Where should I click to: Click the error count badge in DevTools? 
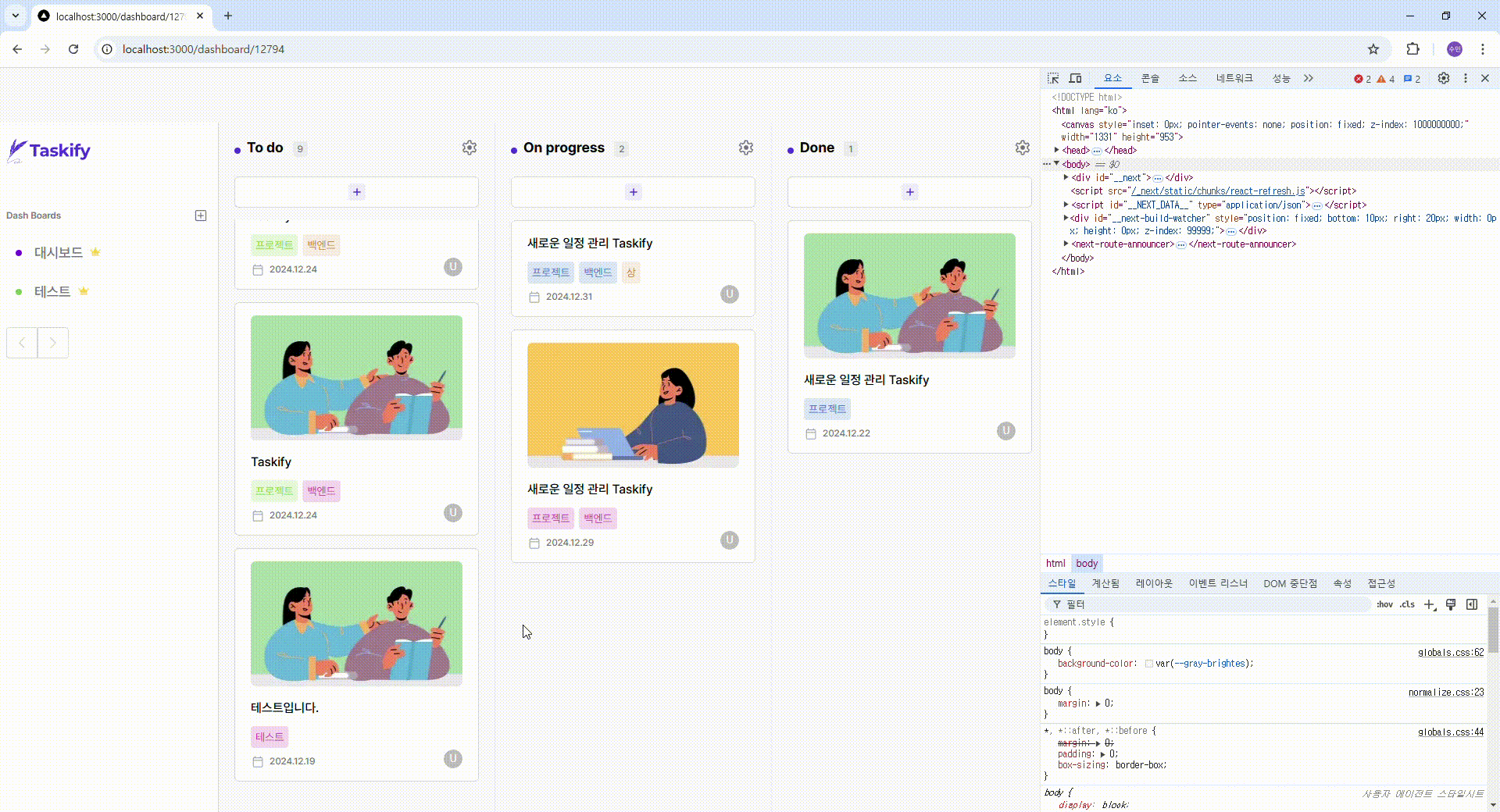click(1362, 79)
